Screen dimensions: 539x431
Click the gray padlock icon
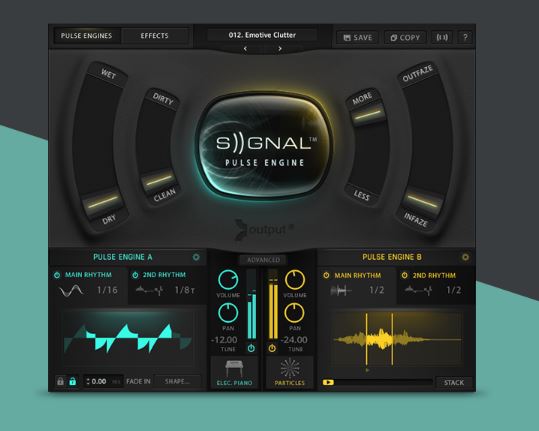coord(60,381)
